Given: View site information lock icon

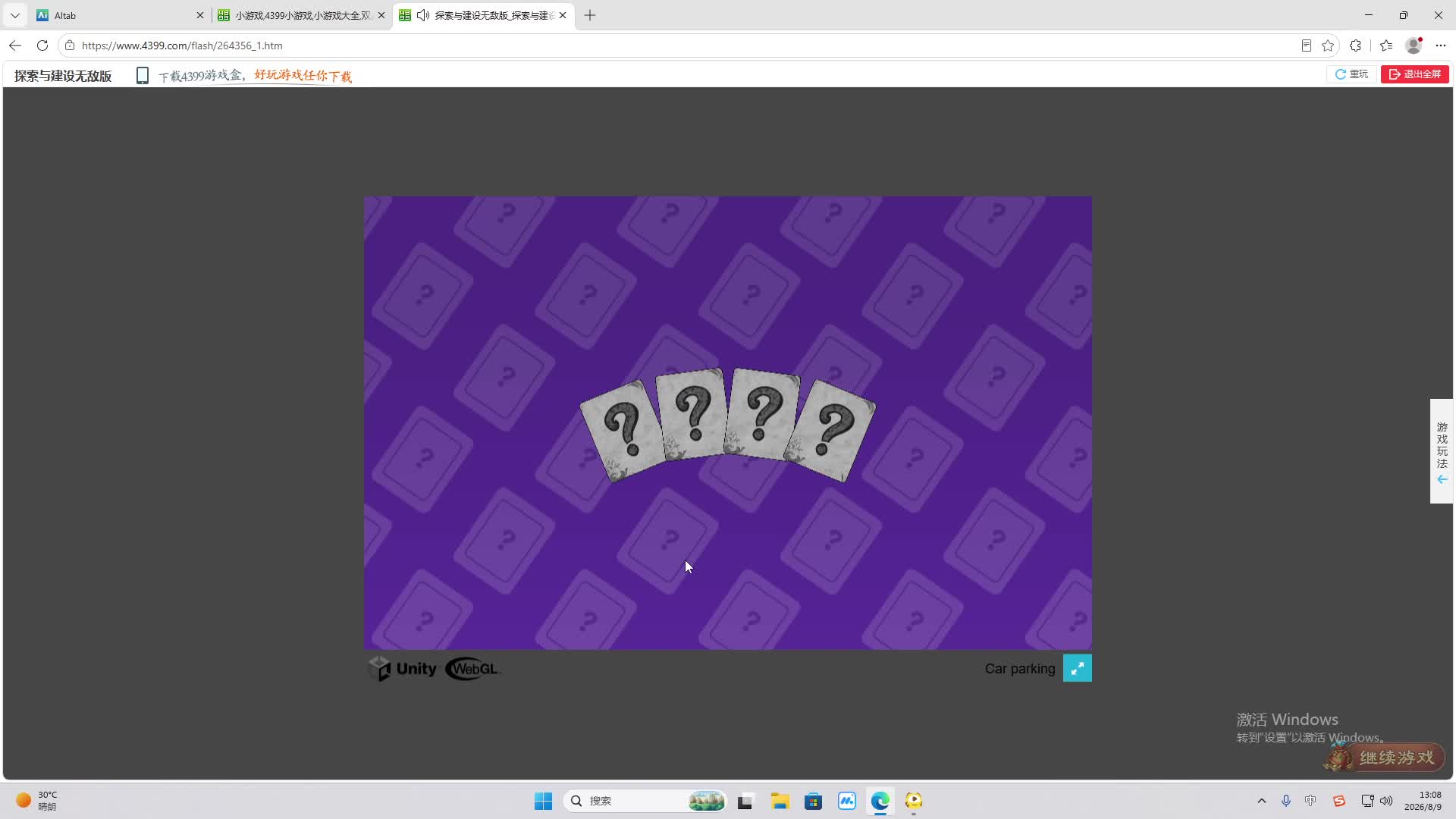Looking at the screenshot, I should (70, 45).
